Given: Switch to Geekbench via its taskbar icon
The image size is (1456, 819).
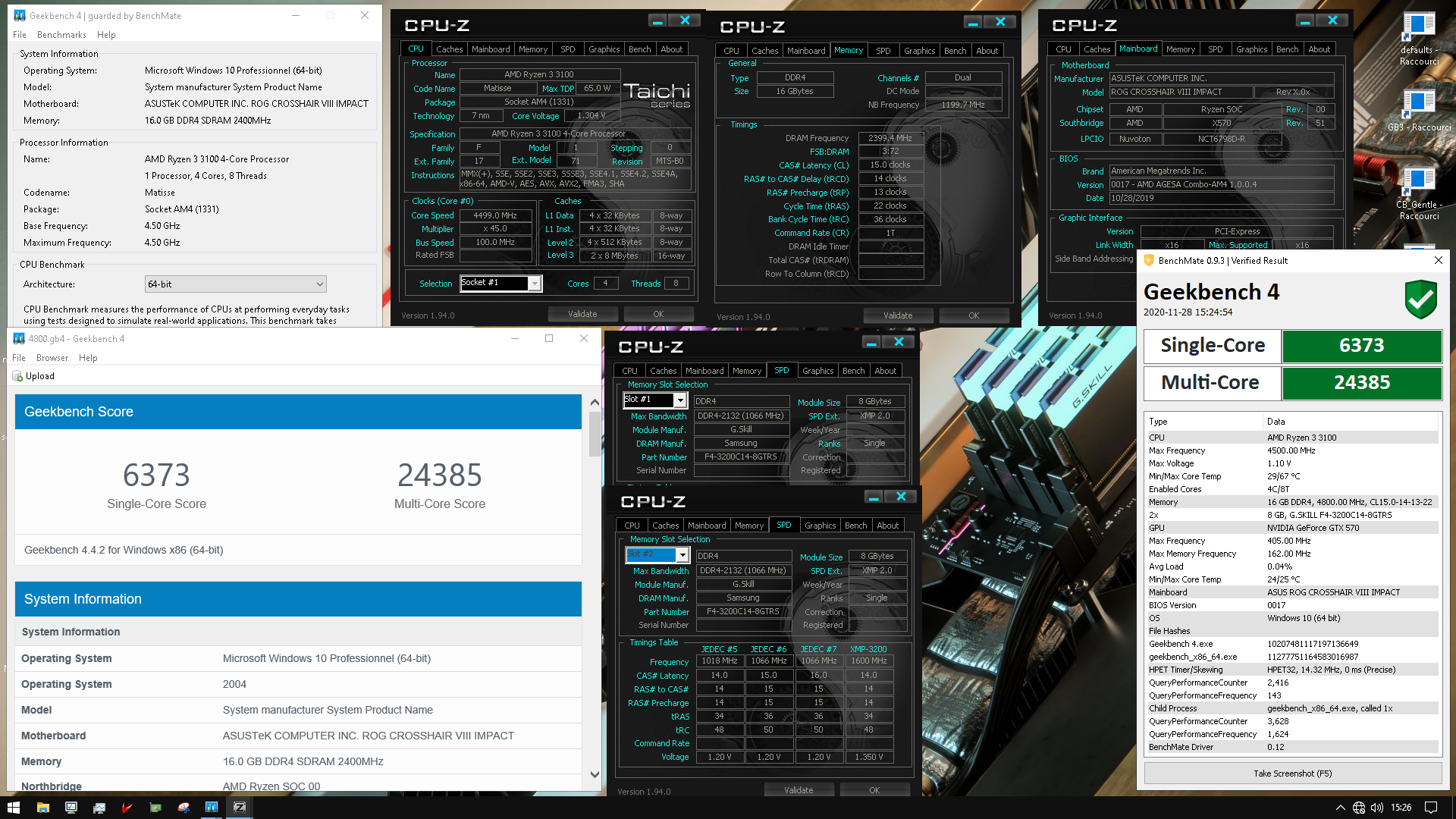Looking at the screenshot, I should (x=211, y=808).
